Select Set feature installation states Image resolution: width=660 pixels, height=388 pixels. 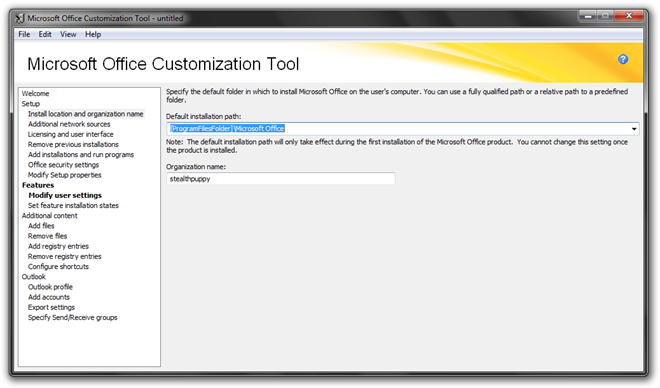[73, 205]
